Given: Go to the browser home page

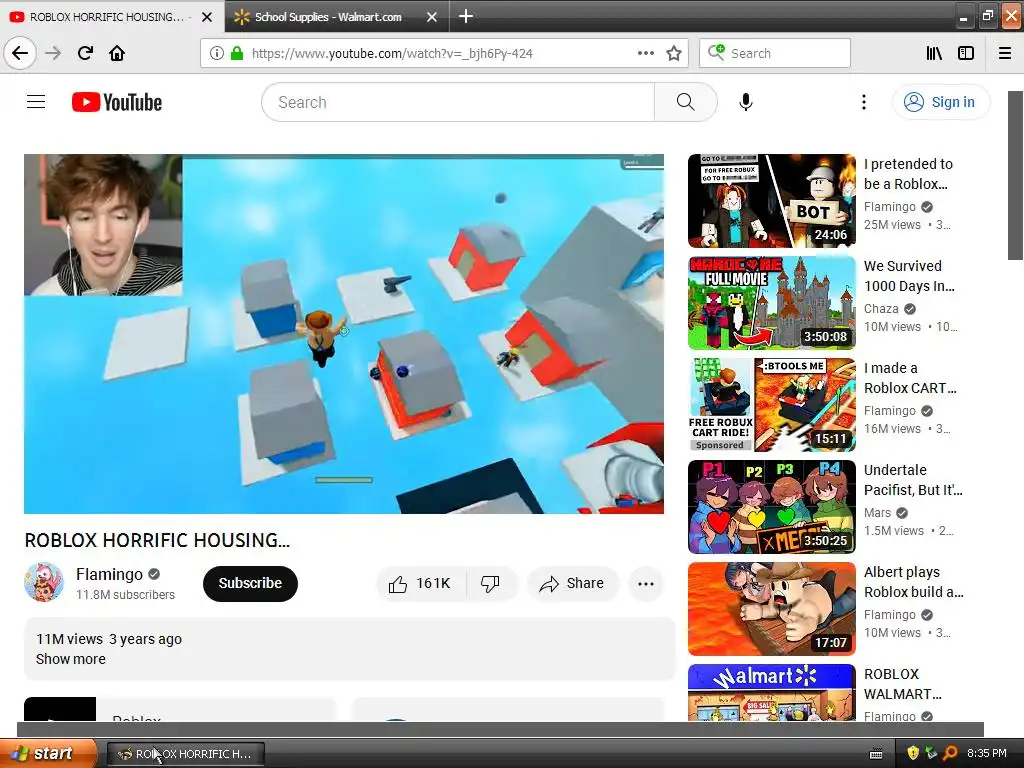Looking at the screenshot, I should 117,53.
